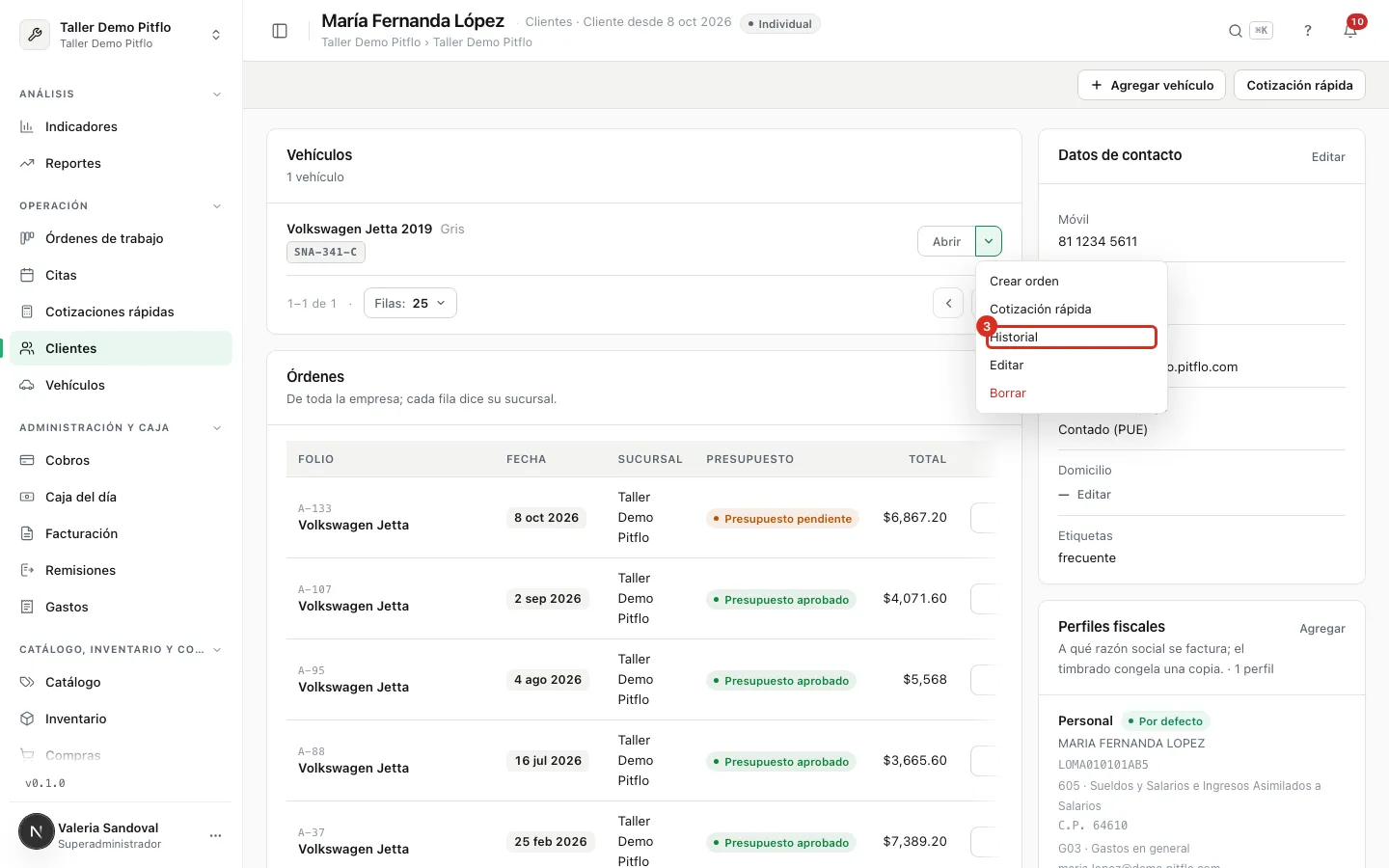Open the user options ellipsis for Valeria Sandoval
The width and height of the screenshot is (1389, 868).
215,835
